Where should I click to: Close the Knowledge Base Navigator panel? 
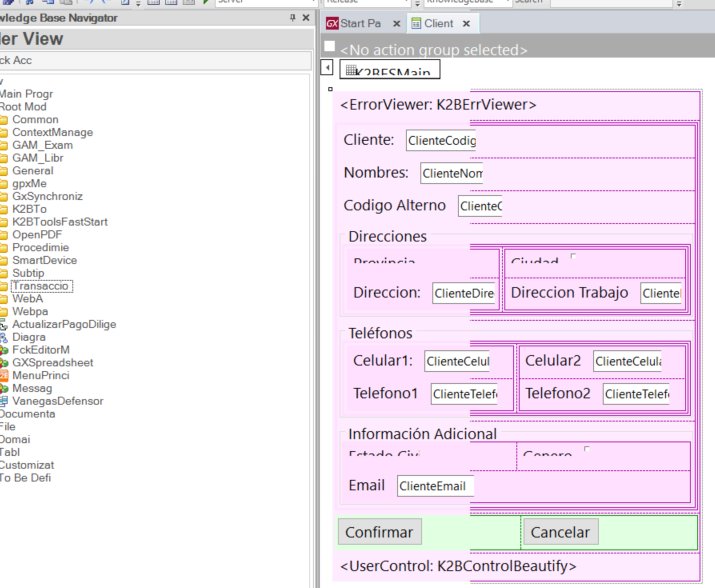click(x=305, y=18)
